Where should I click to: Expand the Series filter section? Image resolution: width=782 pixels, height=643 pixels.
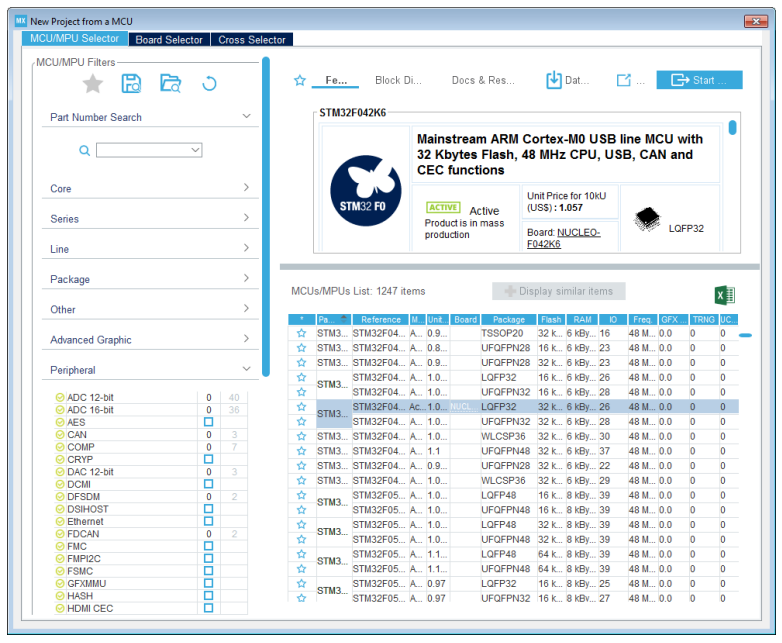pyautogui.click(x=246, y=218)
